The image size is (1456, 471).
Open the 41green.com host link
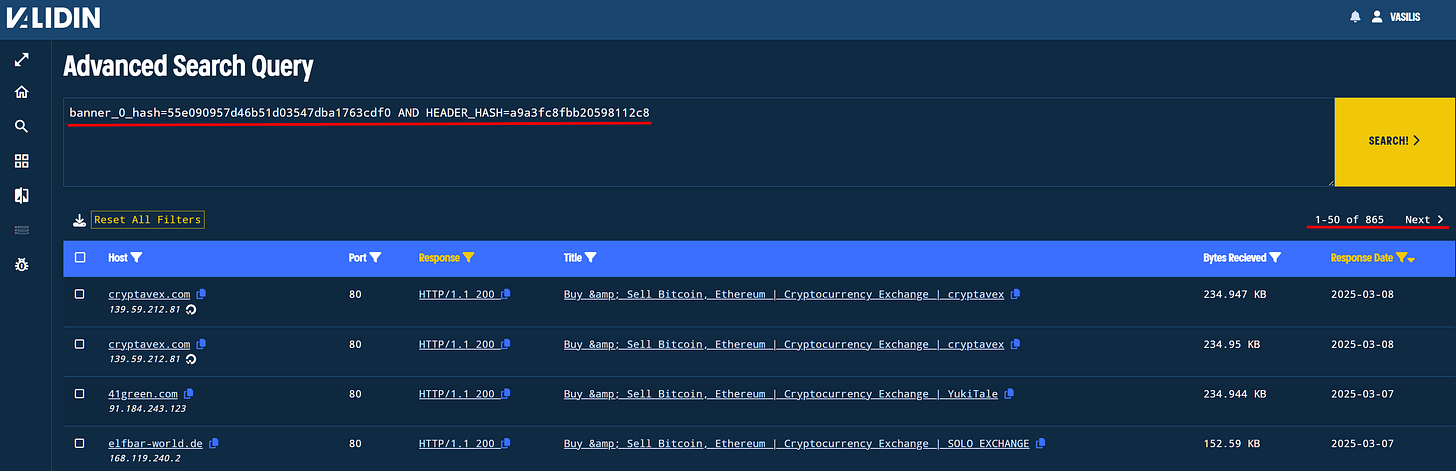pos(143,394)
